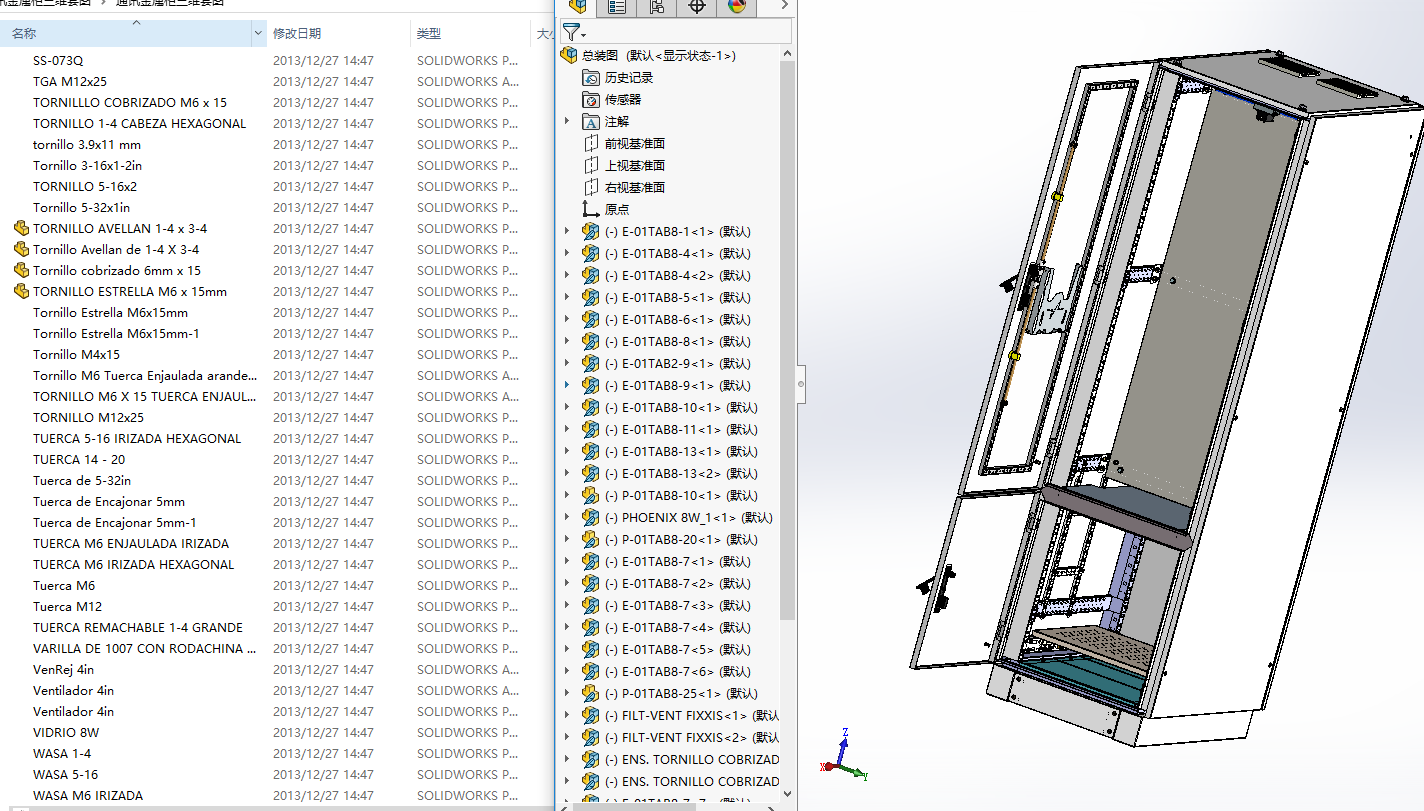The height and width of the screenshot is (811, 1424).
Task: Open the 名称 column header dropdown arrow
Action: click(x=259, y=34)
